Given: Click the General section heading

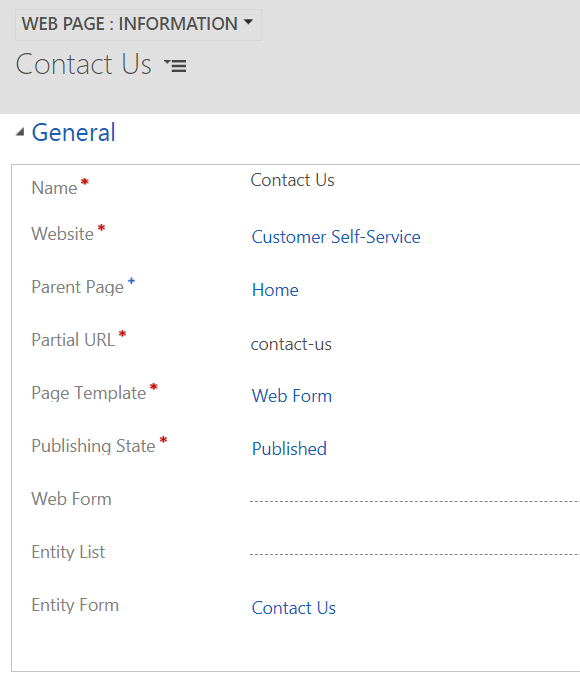Looking at the screenshot, I should [74, 132].
